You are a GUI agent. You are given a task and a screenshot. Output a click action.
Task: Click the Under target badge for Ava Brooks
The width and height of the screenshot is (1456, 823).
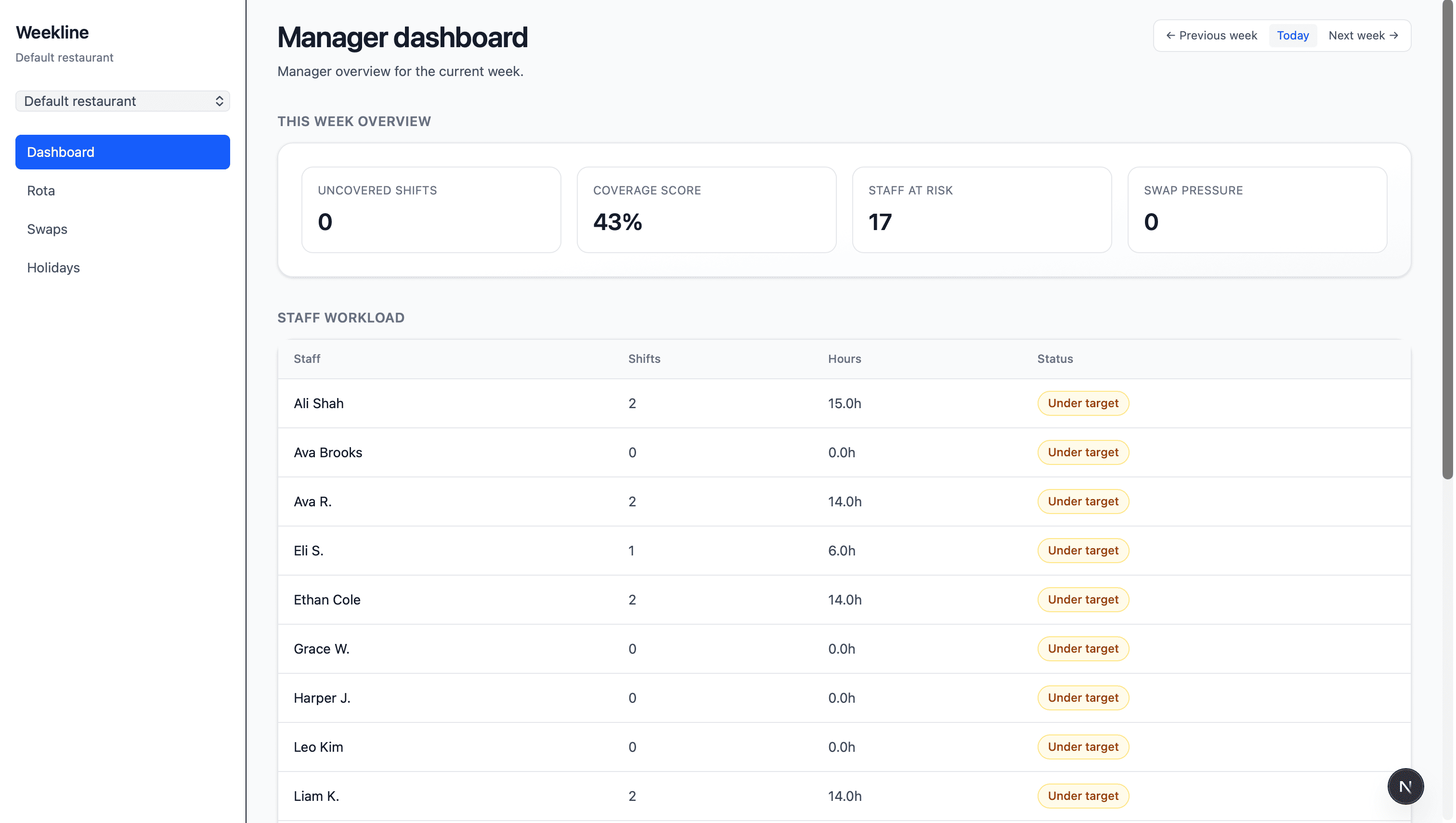[x=1083, y=452]
